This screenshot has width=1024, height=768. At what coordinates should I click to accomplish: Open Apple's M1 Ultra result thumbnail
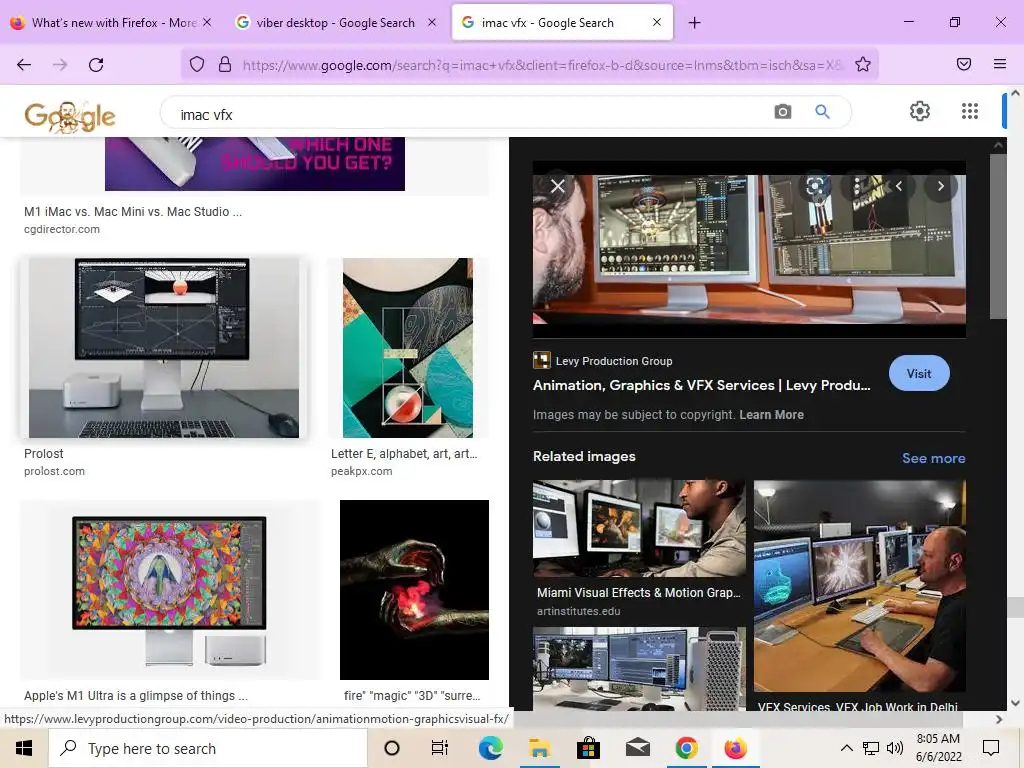(x=169, y=590)
